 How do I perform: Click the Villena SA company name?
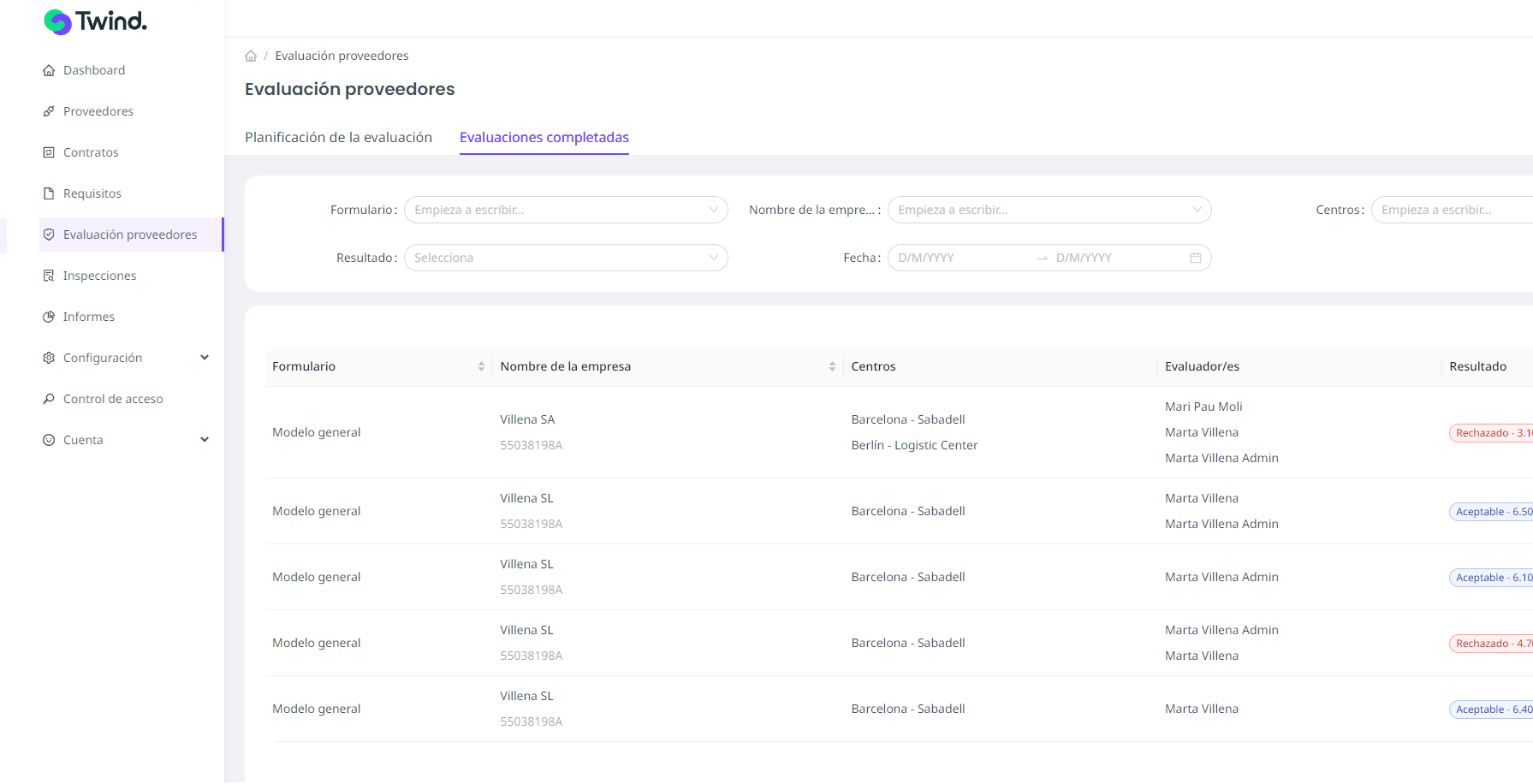coord(527,419)
